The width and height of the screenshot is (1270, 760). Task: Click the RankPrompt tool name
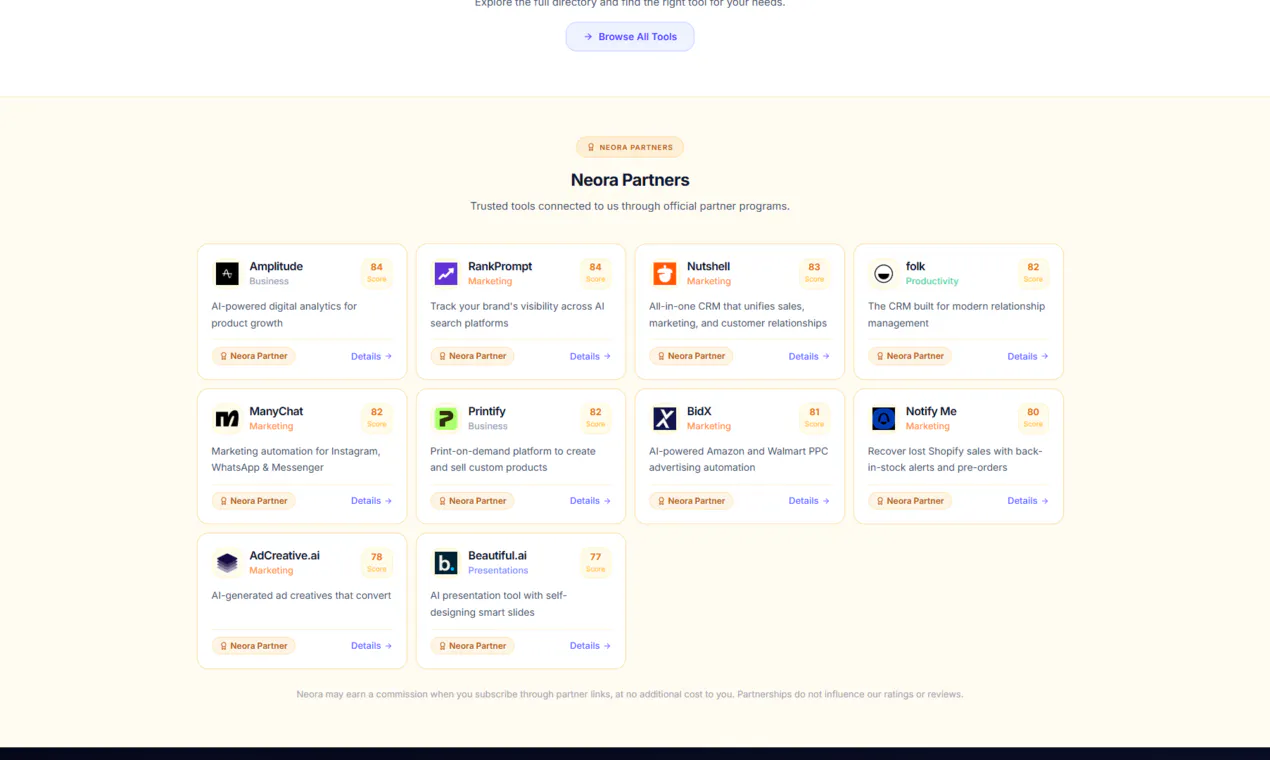[500, 266]
